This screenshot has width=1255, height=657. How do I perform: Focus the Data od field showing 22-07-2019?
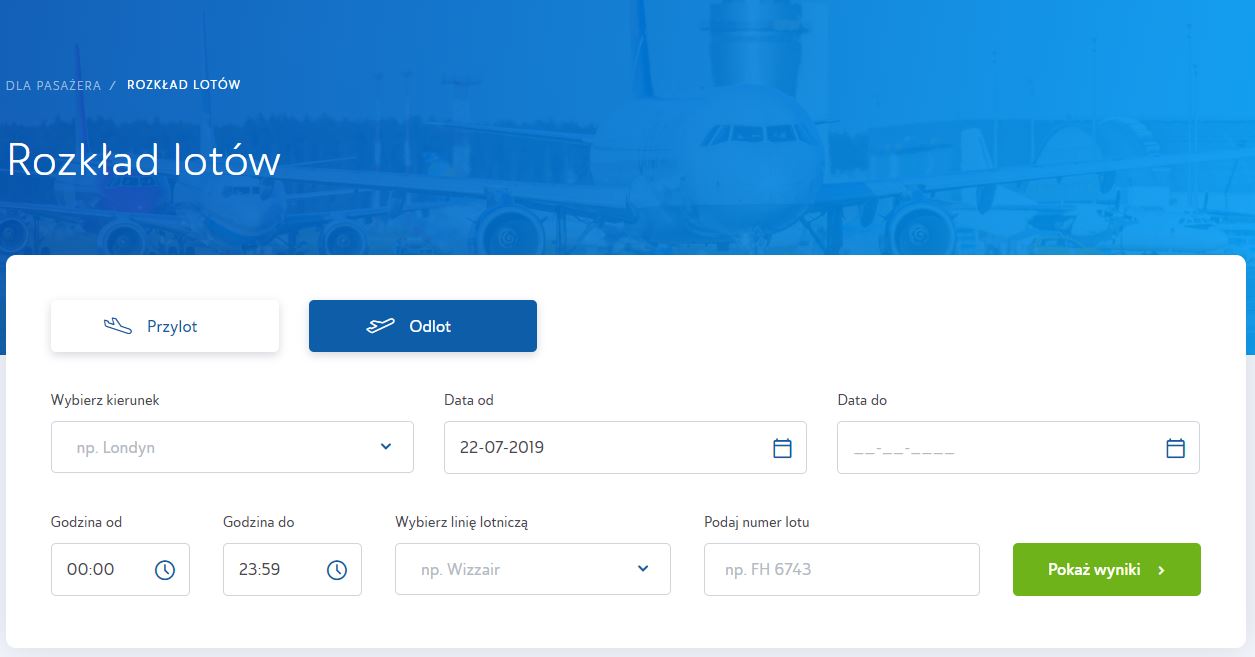point(600,448)
